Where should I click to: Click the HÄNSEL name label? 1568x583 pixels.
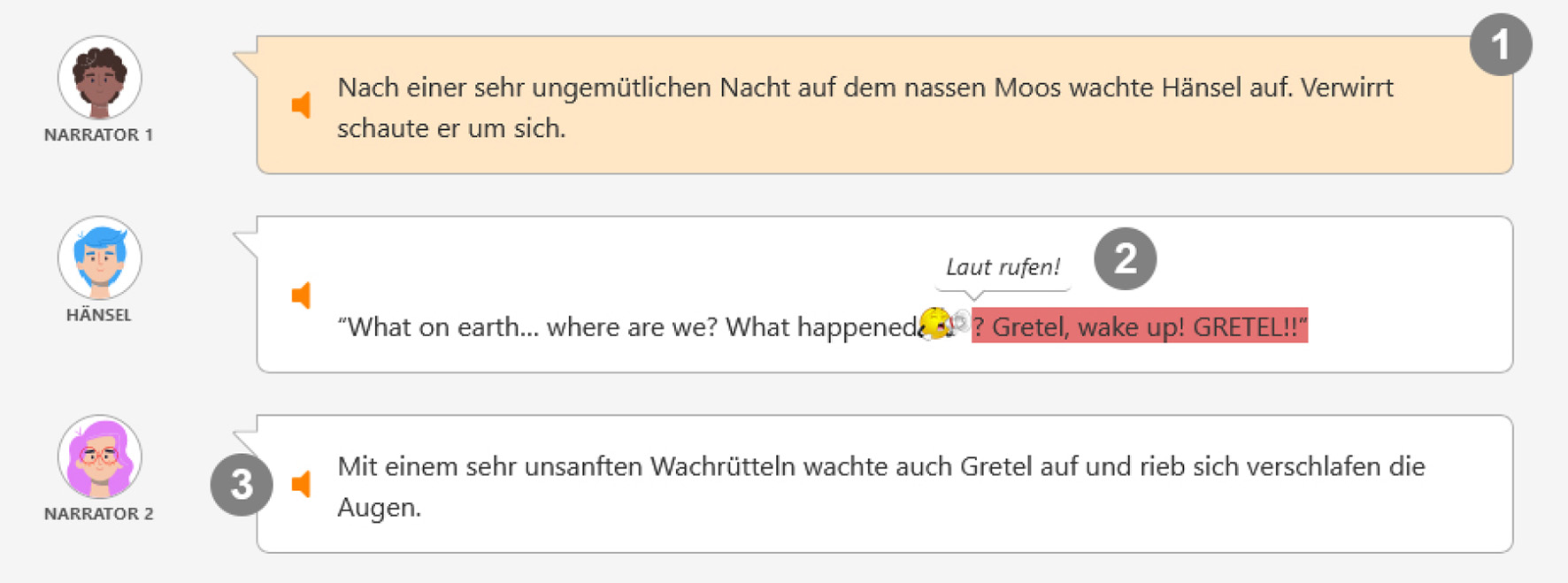[x=99, y=315]
